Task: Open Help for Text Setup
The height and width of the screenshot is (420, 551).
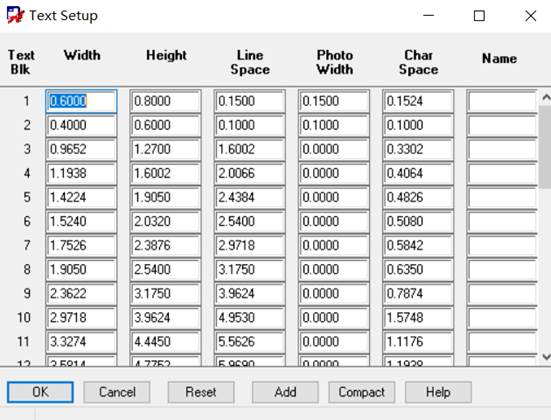Action: (438, 392)
